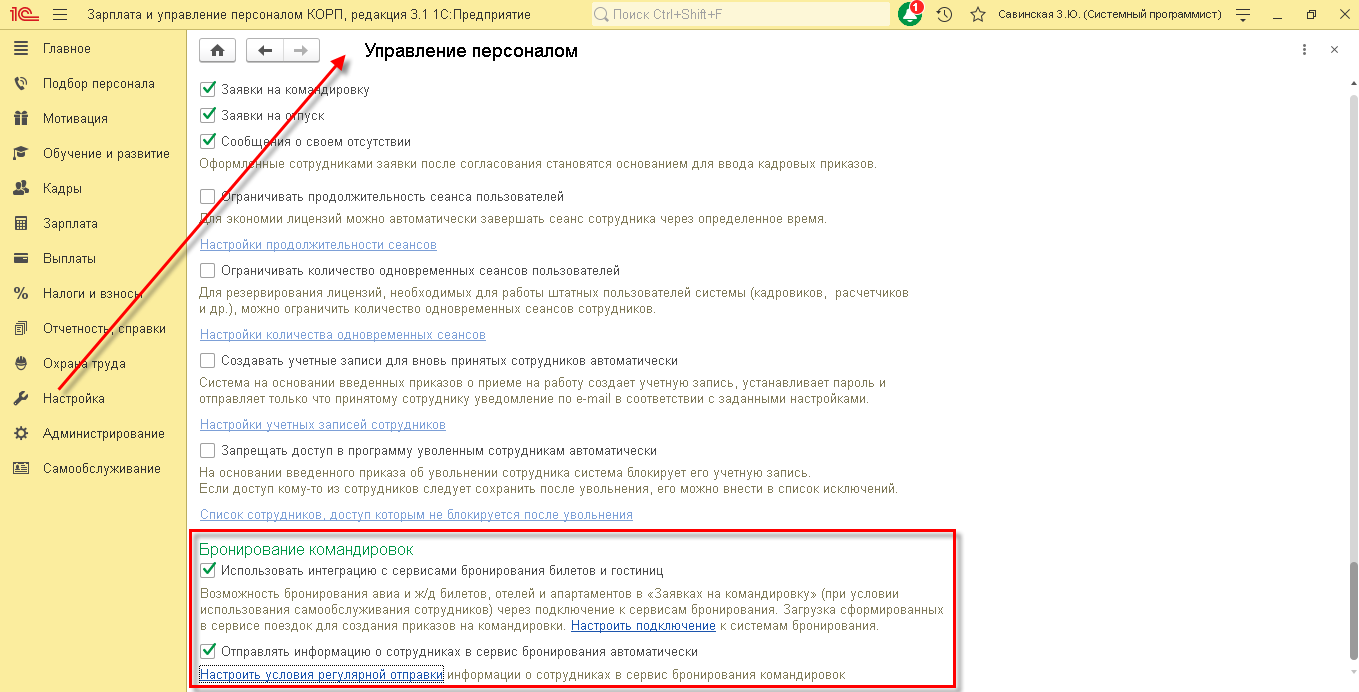
Task: Click the Бронирование командировок heading
Action: tap(306, 549)
